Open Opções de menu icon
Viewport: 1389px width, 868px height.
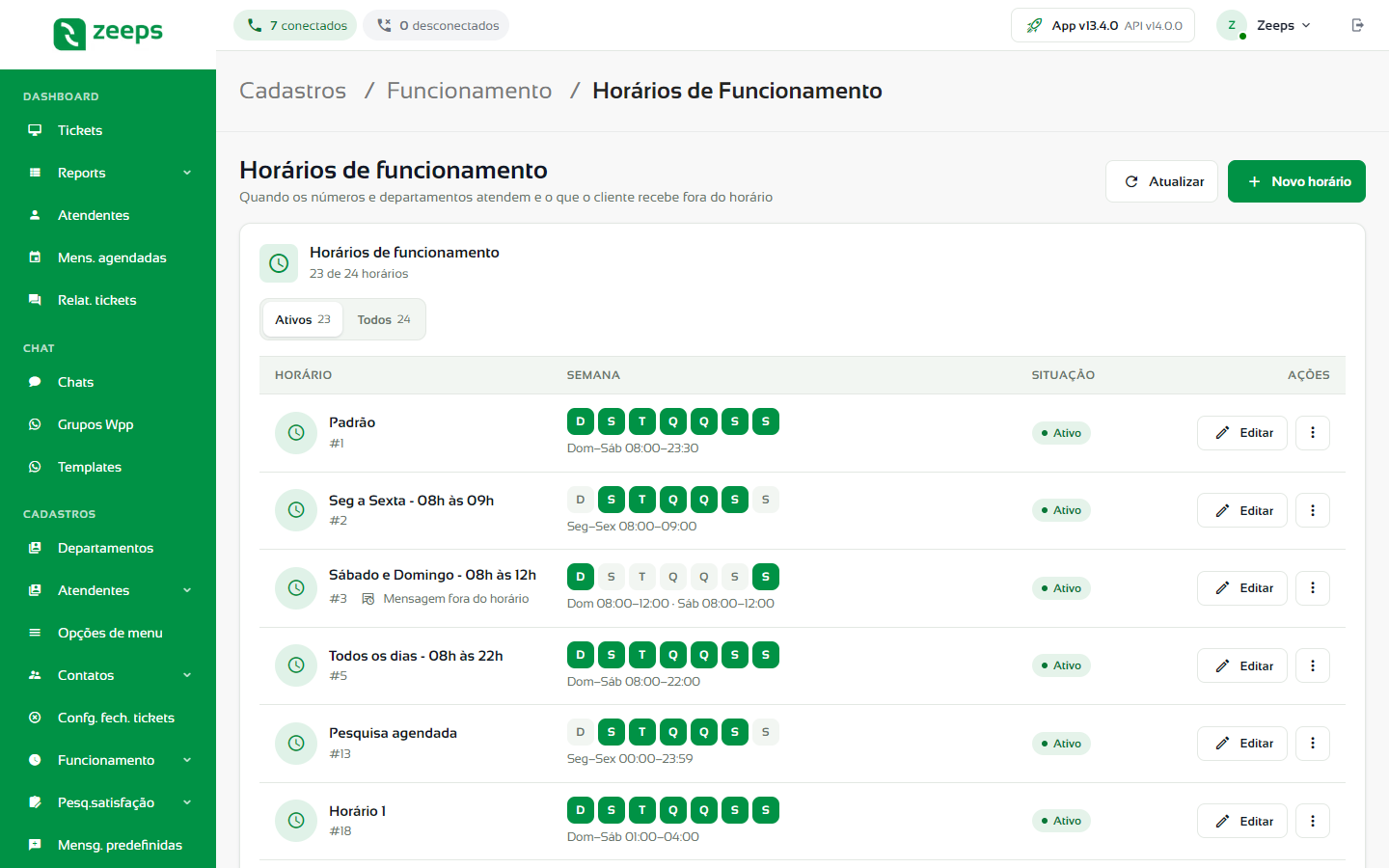click(x=35, y=633)
